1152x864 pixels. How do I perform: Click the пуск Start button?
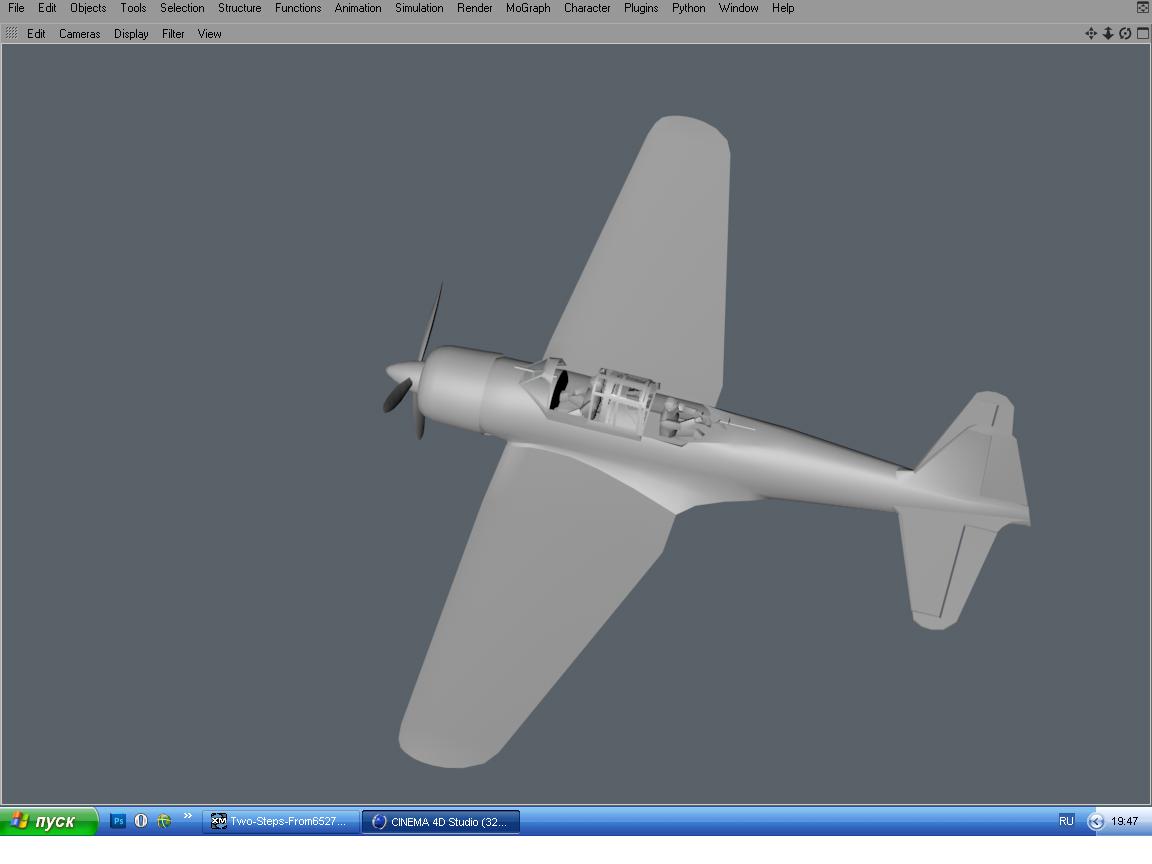tap(48, 821)
